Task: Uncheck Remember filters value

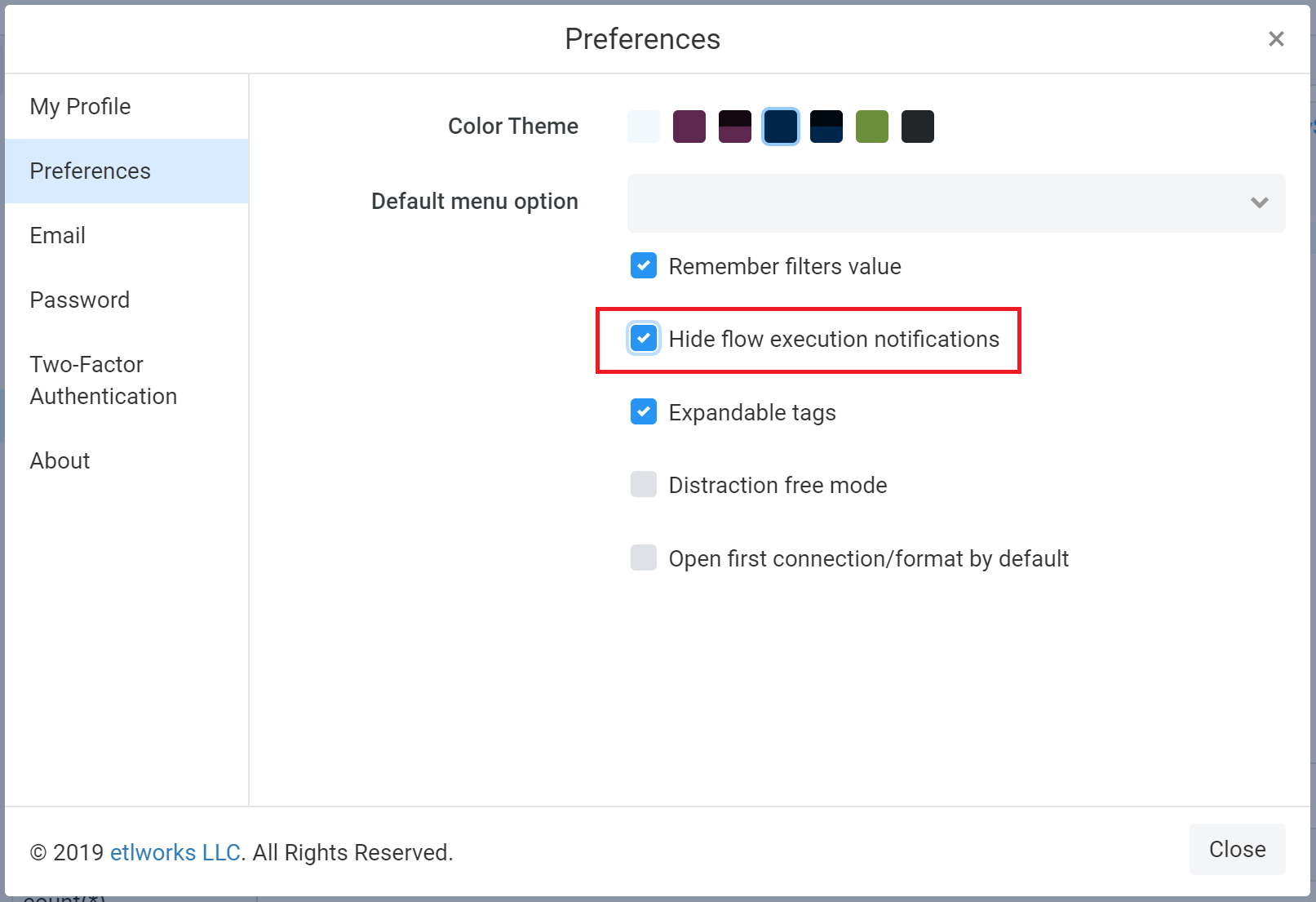Action: 644,266
